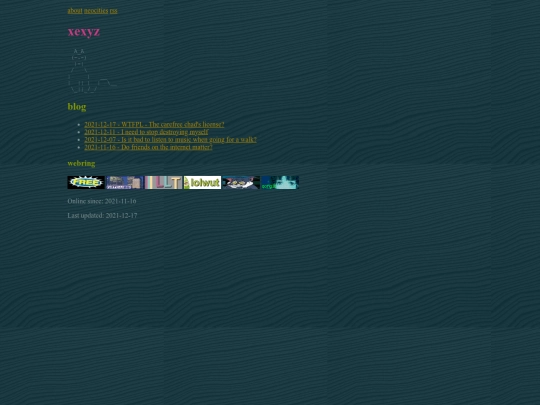The height and width of the screenshot is (405, 540).
Task: Open the WTFPL carefree chad's license post
Action: (154, 124)
